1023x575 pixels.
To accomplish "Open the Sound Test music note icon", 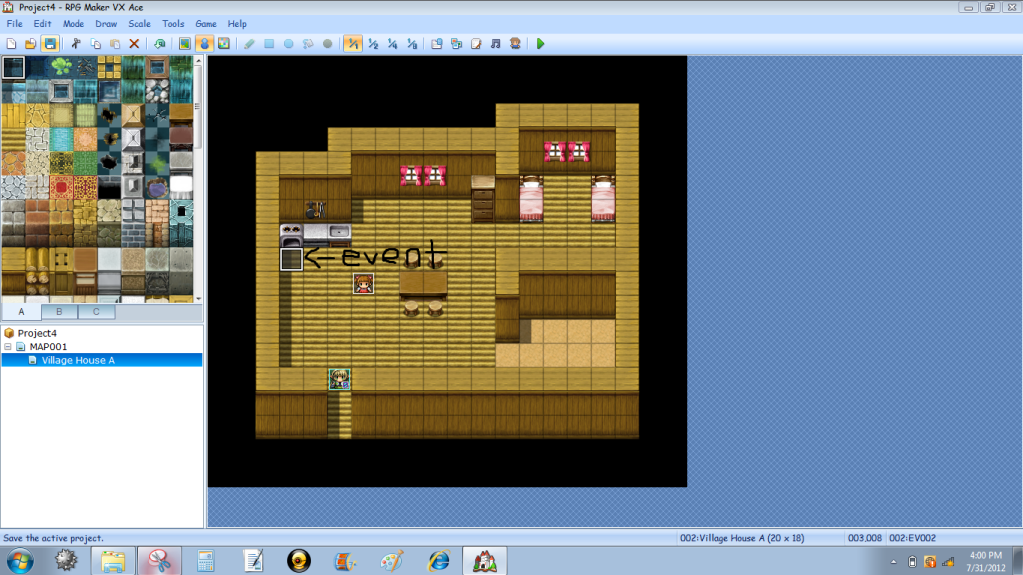I will 495,44.
